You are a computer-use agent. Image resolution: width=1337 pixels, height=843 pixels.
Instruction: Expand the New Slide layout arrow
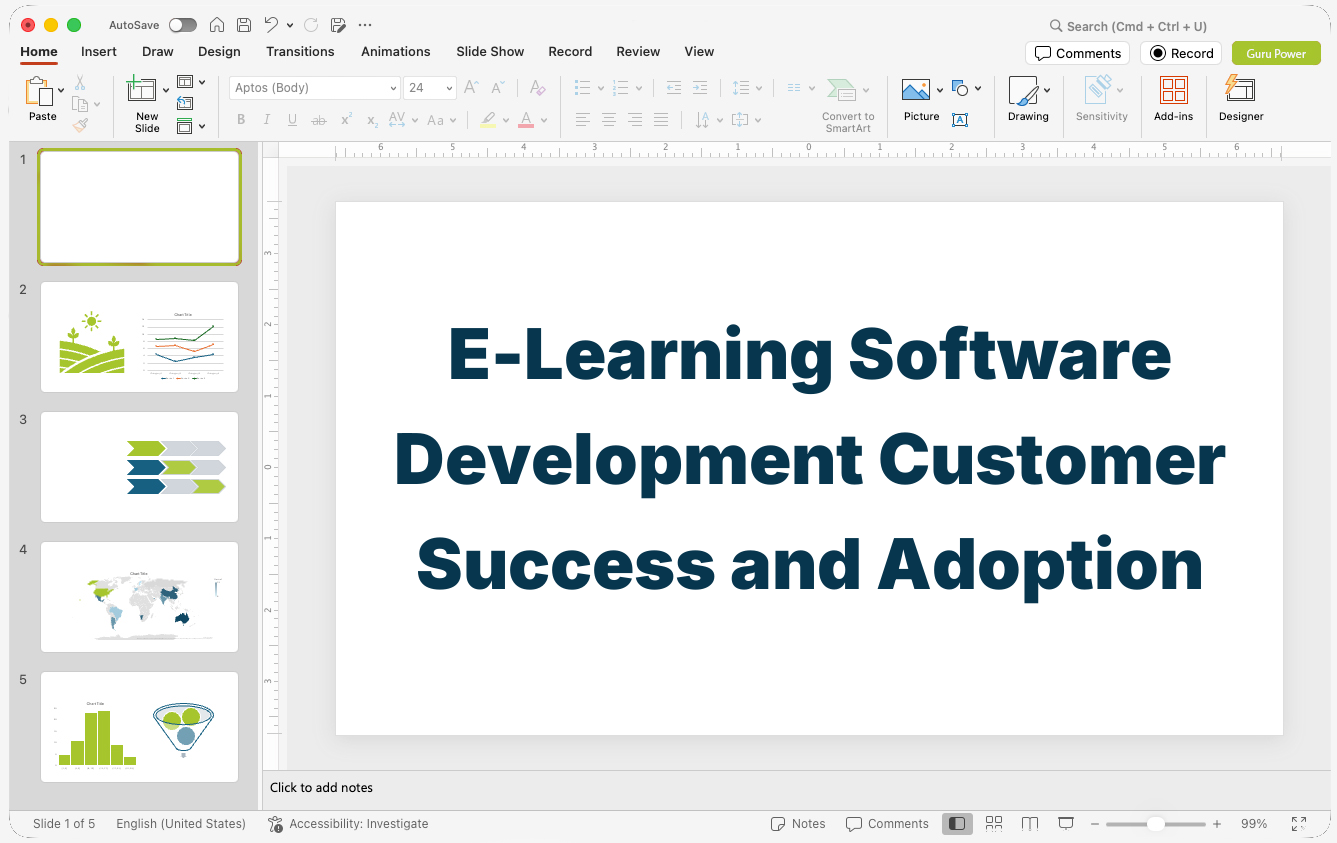pos(166,90)
